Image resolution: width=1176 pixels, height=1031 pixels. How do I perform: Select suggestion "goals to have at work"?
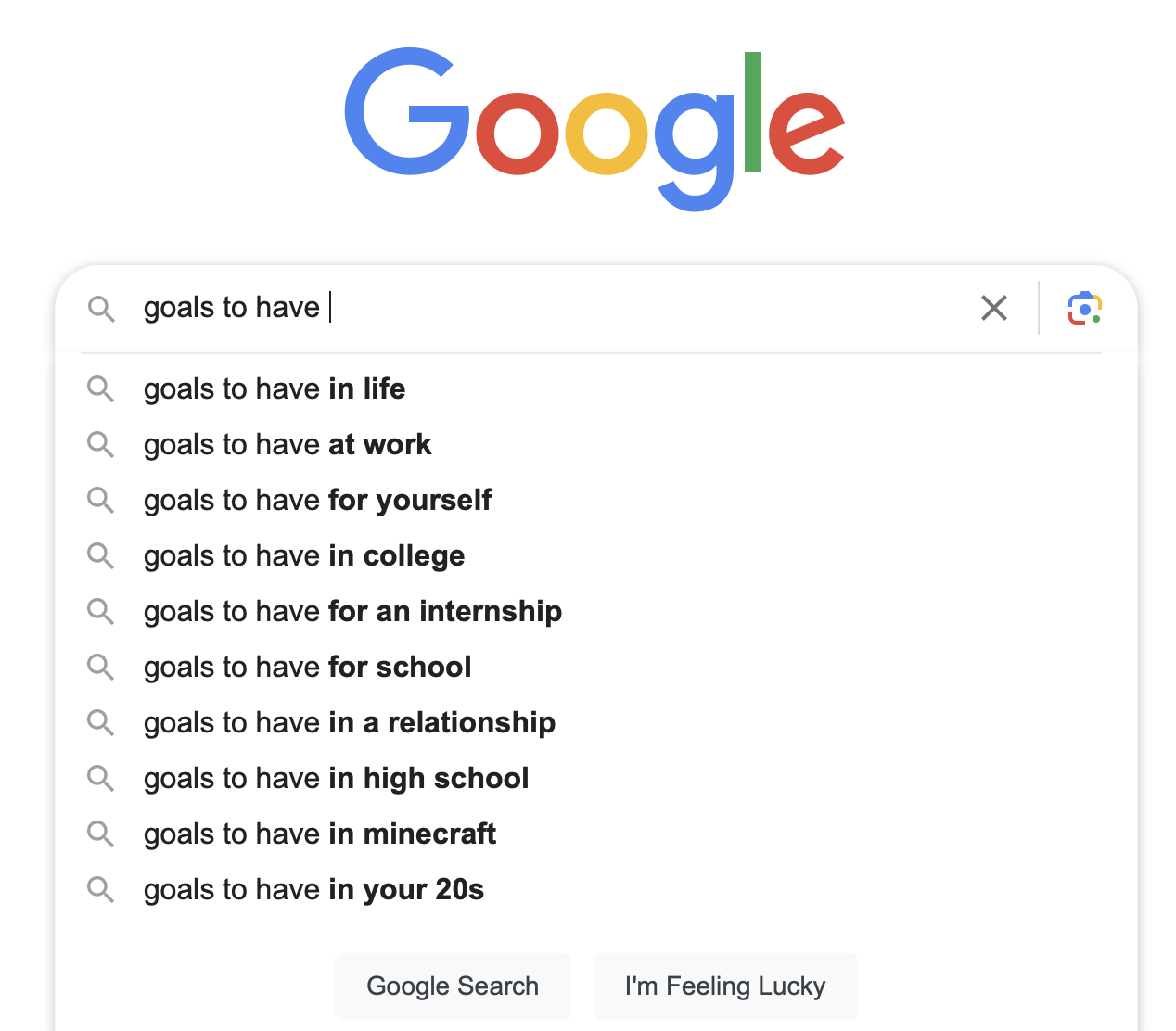pos(288,445)
